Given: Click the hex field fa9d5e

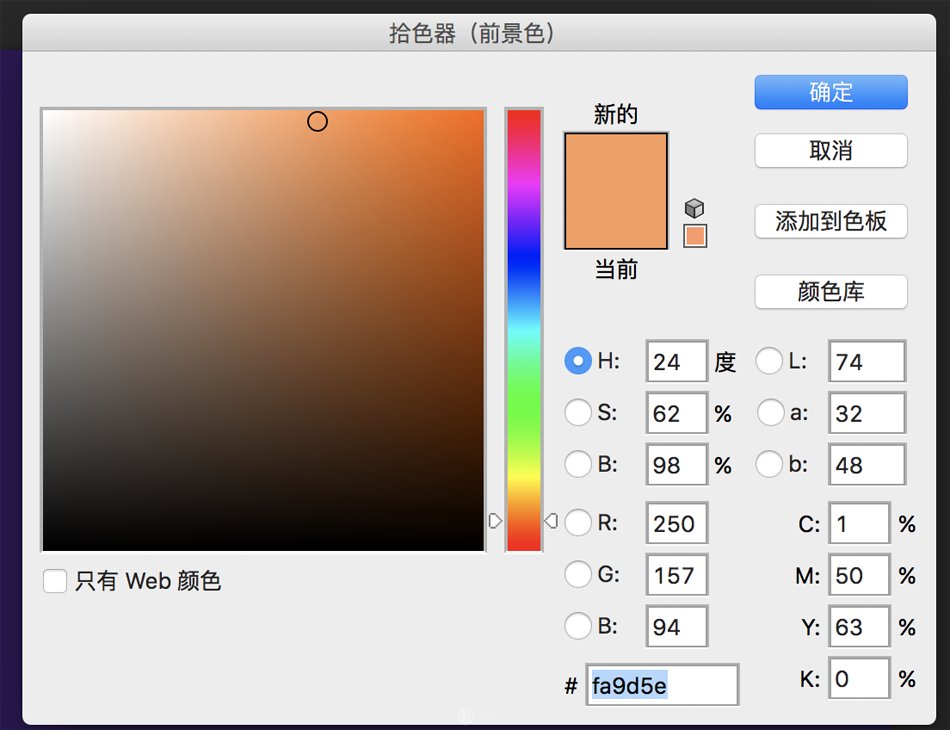Looking at the screenshot, I should coord(662,685).
